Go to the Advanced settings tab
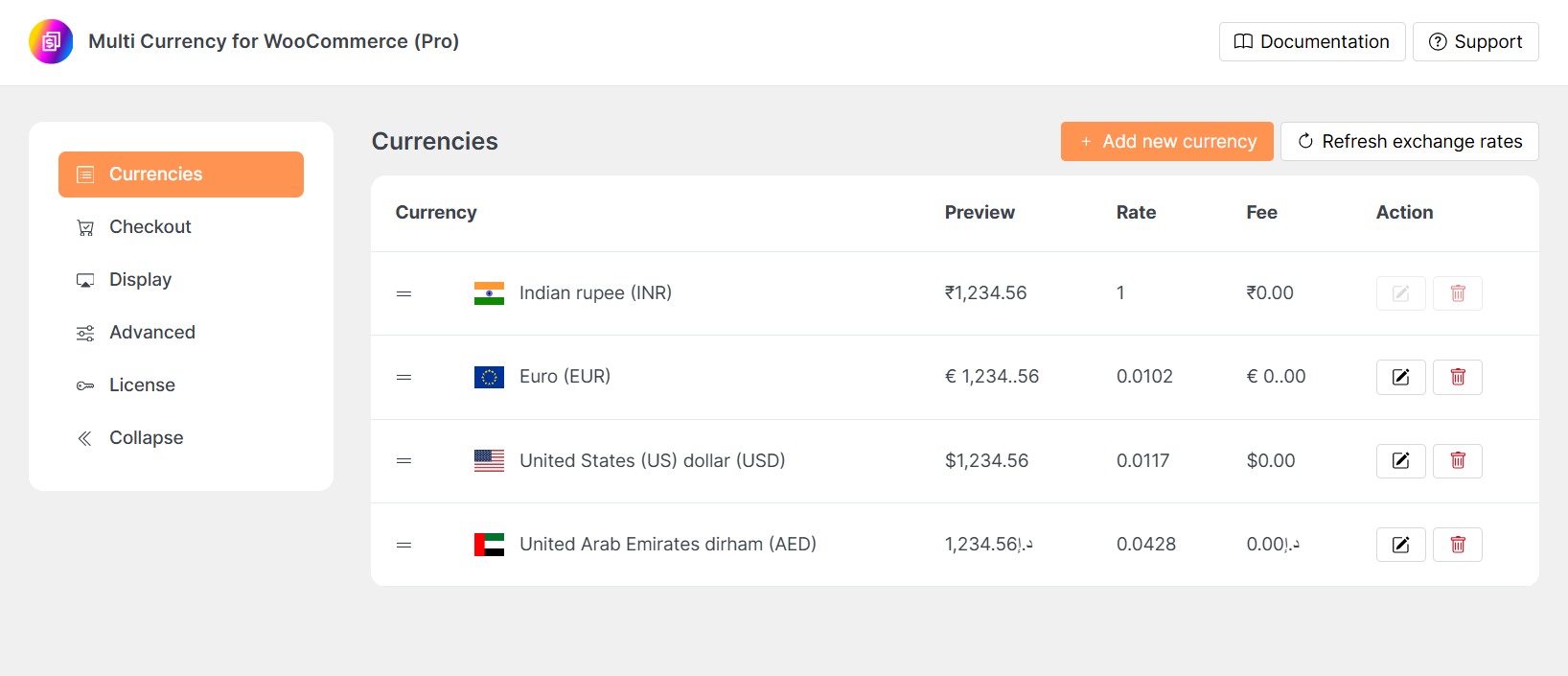Screen dimensions: 1568x676 coord(151,333)
